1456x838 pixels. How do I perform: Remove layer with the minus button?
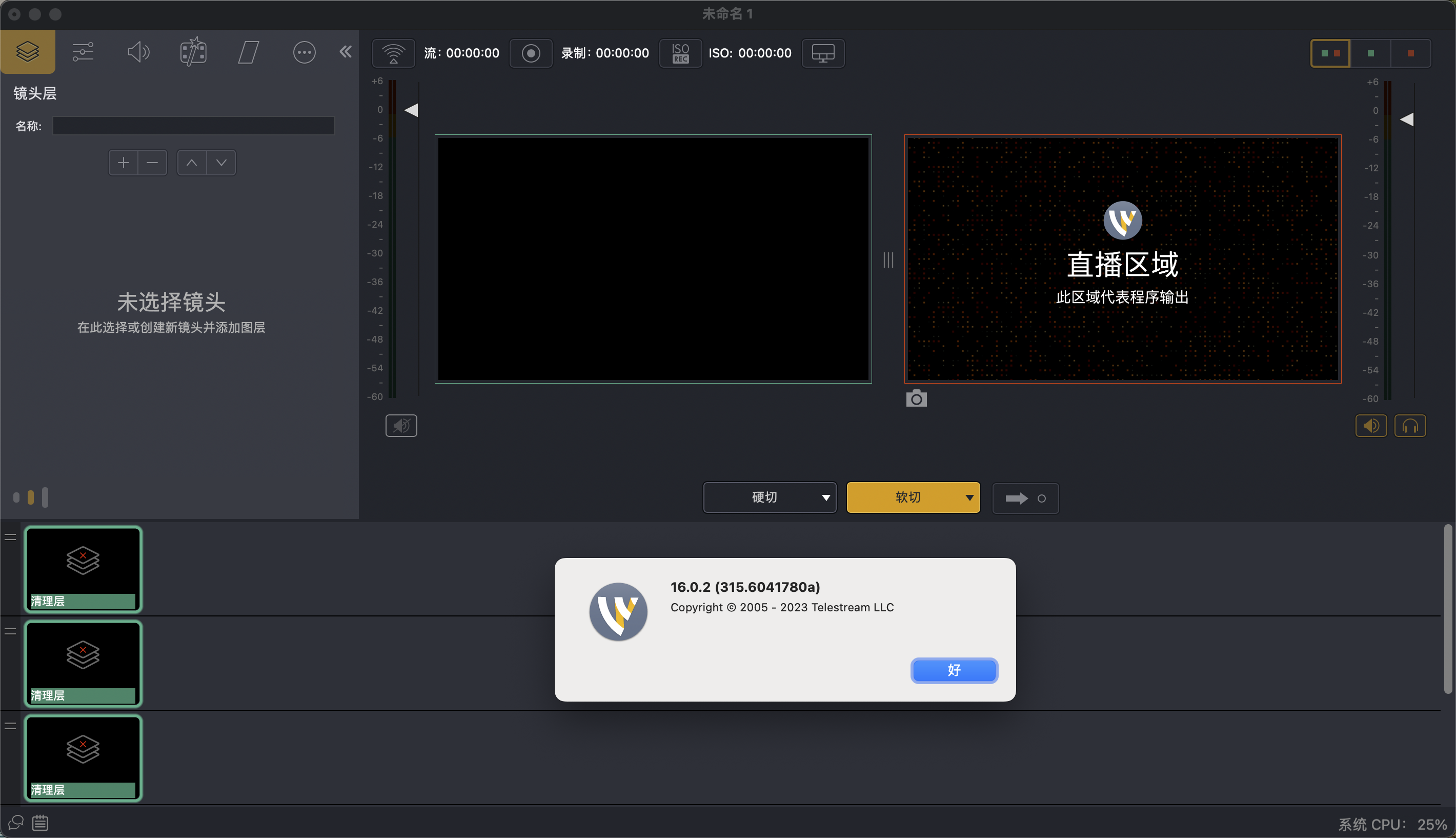[152, 162]
